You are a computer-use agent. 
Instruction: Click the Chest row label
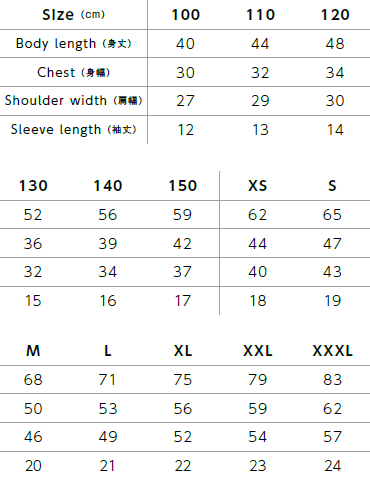point(73,72)
